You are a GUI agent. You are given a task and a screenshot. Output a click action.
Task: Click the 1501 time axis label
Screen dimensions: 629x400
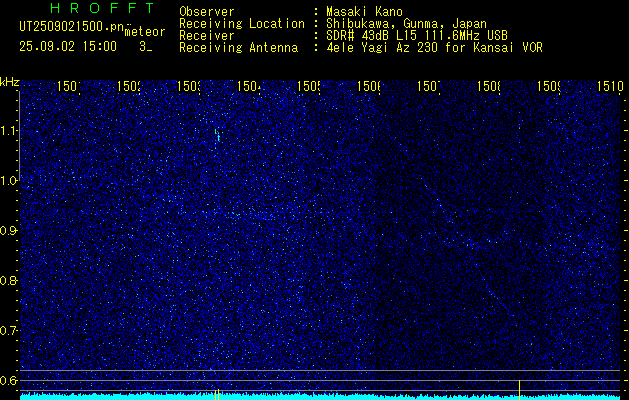(x=69, y=86)
